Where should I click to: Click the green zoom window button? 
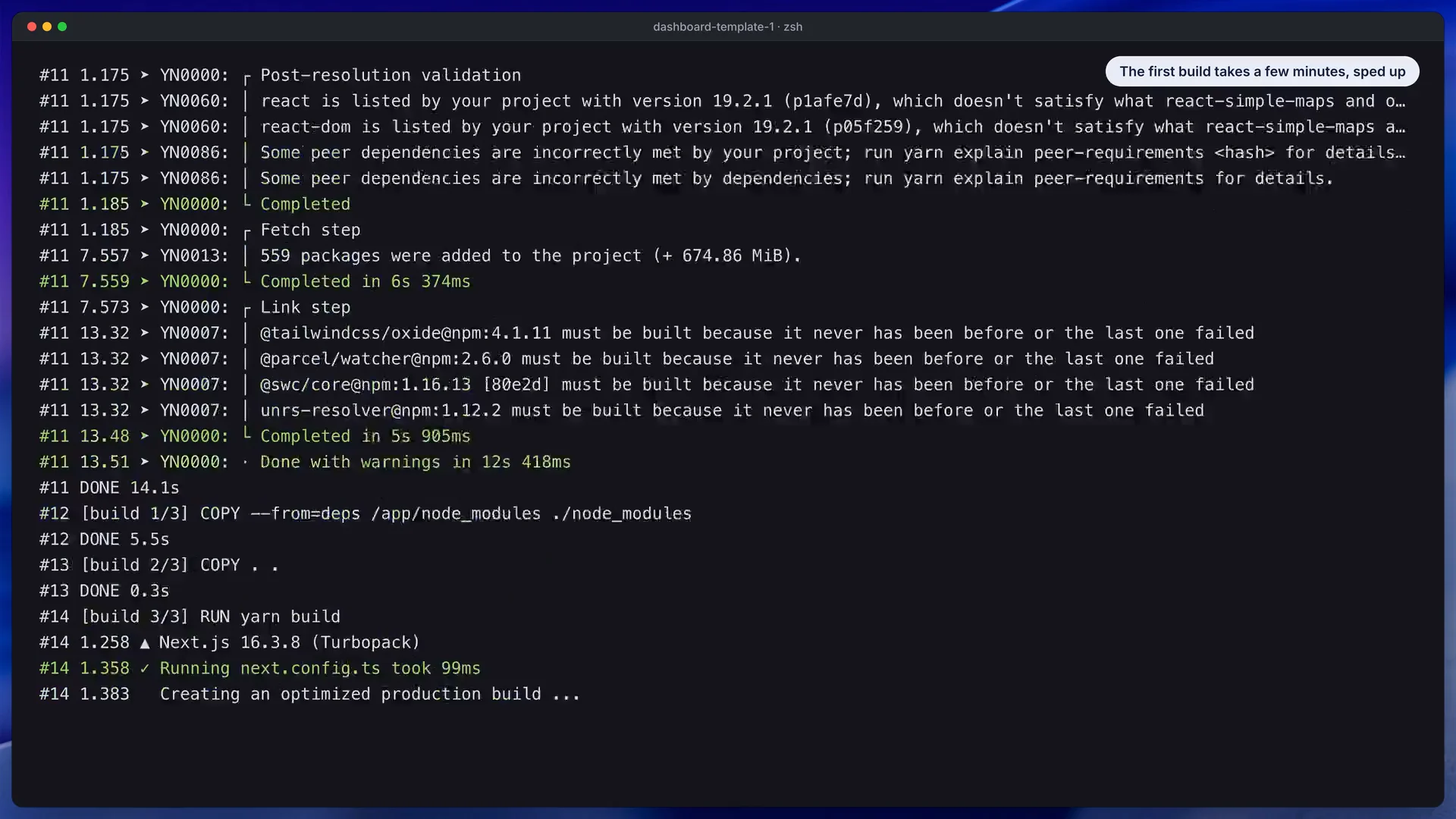tap(62, 27)
